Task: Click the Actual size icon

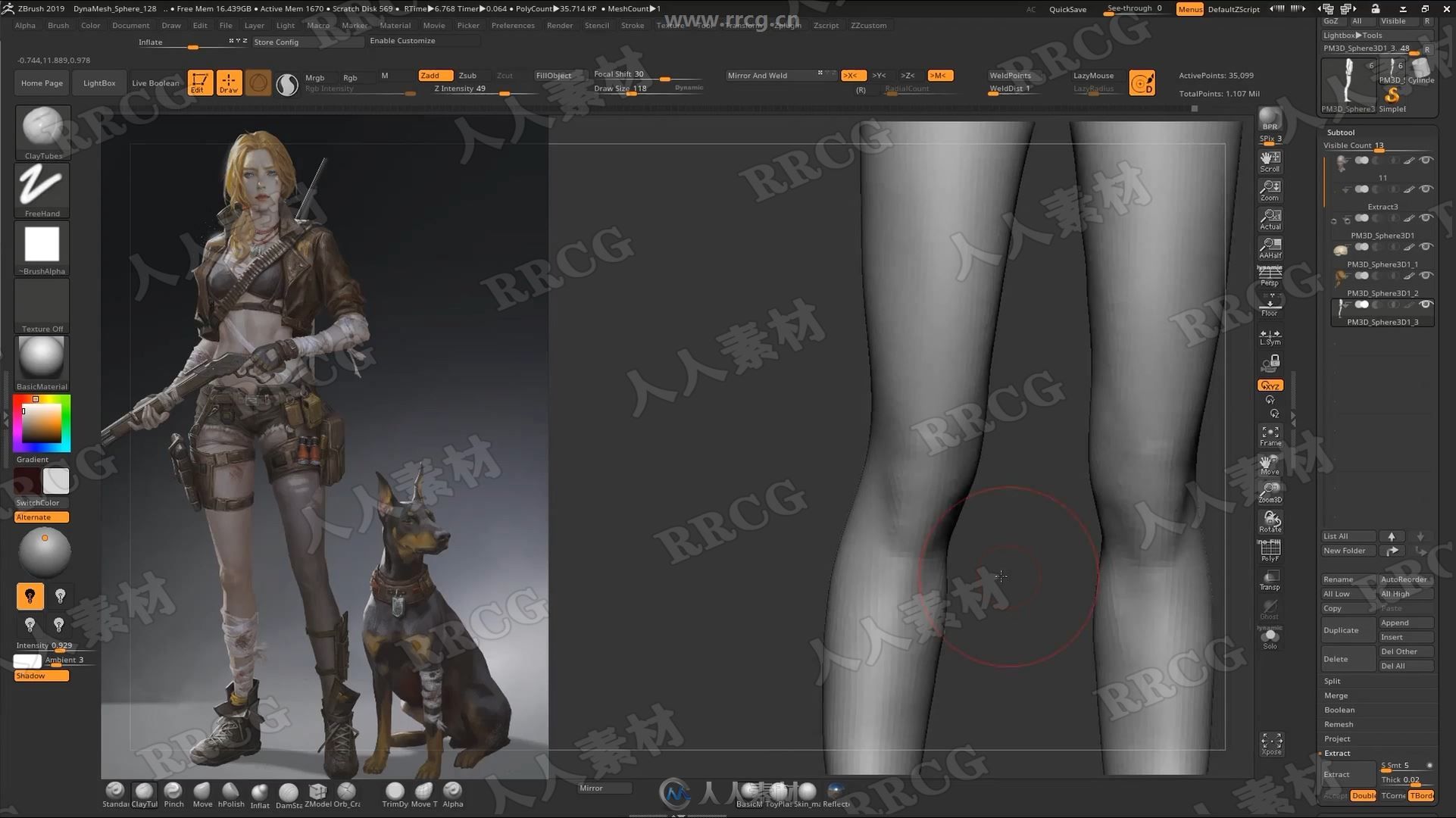Action: pos(1270,219)
